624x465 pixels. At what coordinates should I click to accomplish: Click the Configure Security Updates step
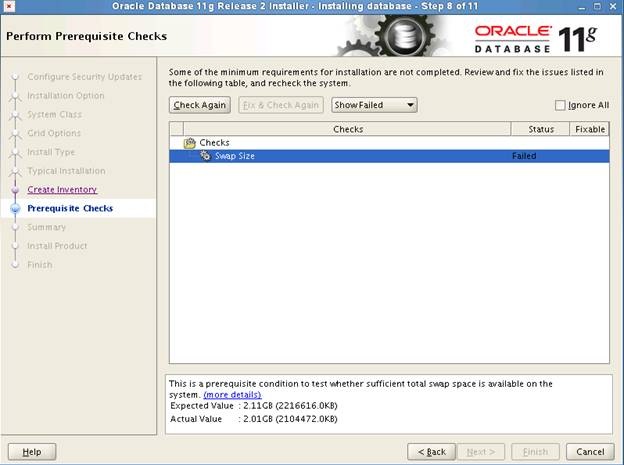[84, 76]
